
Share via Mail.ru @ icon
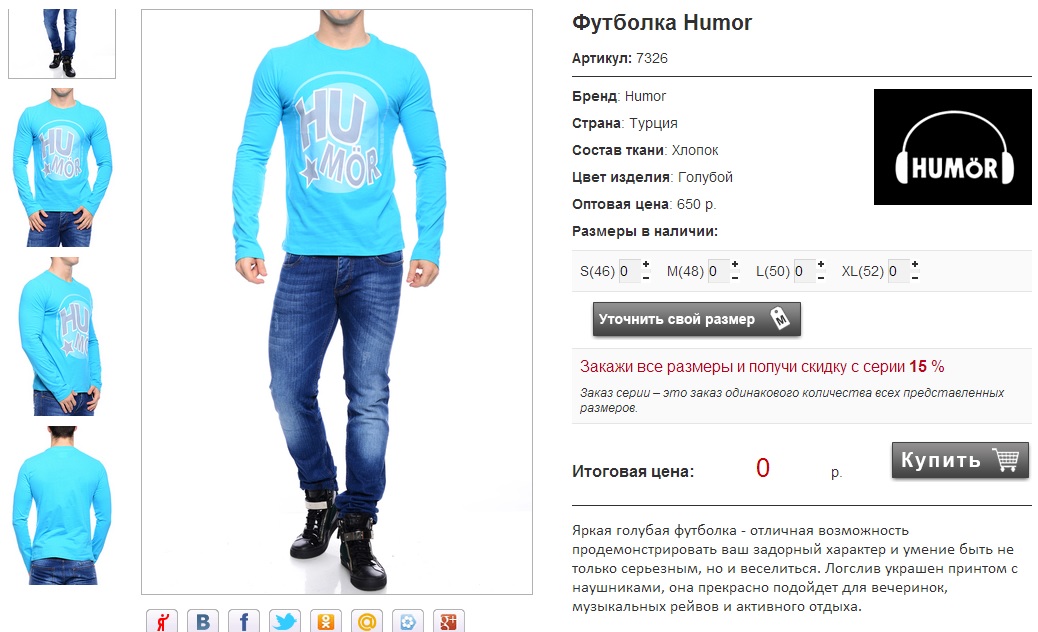367,621
